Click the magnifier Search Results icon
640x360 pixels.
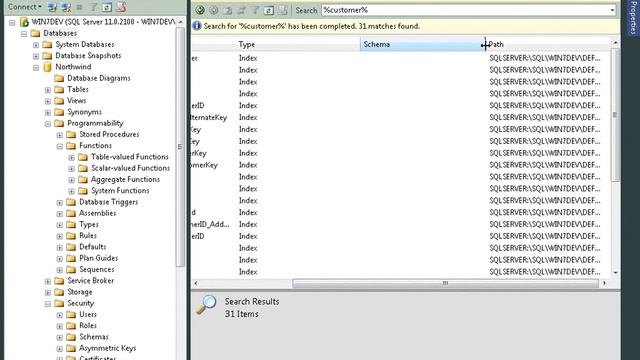pos(206,304)
